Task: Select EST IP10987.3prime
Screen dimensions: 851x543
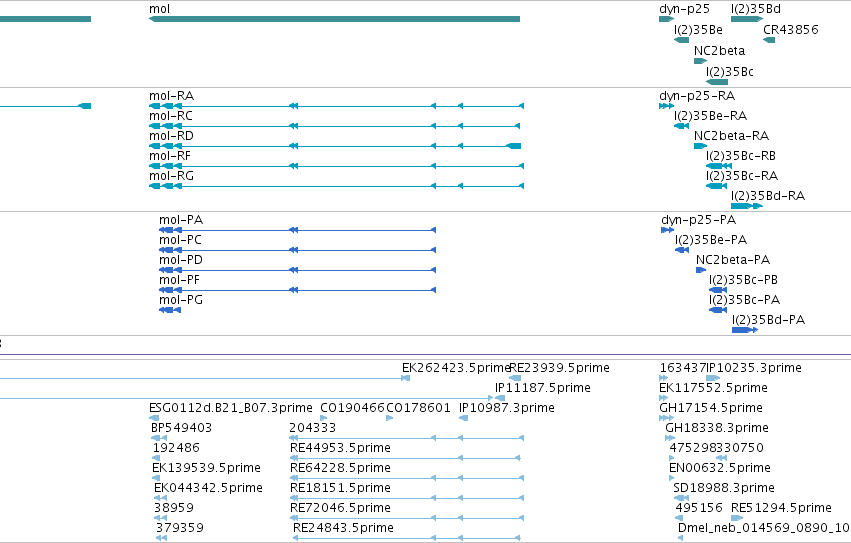Action: pyautogui.click(x=463, y=418)
